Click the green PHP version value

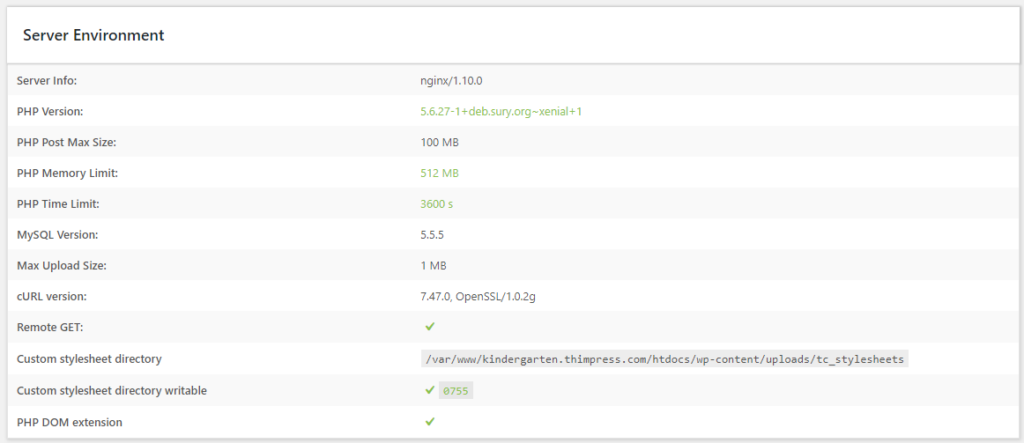coord(501,111)
